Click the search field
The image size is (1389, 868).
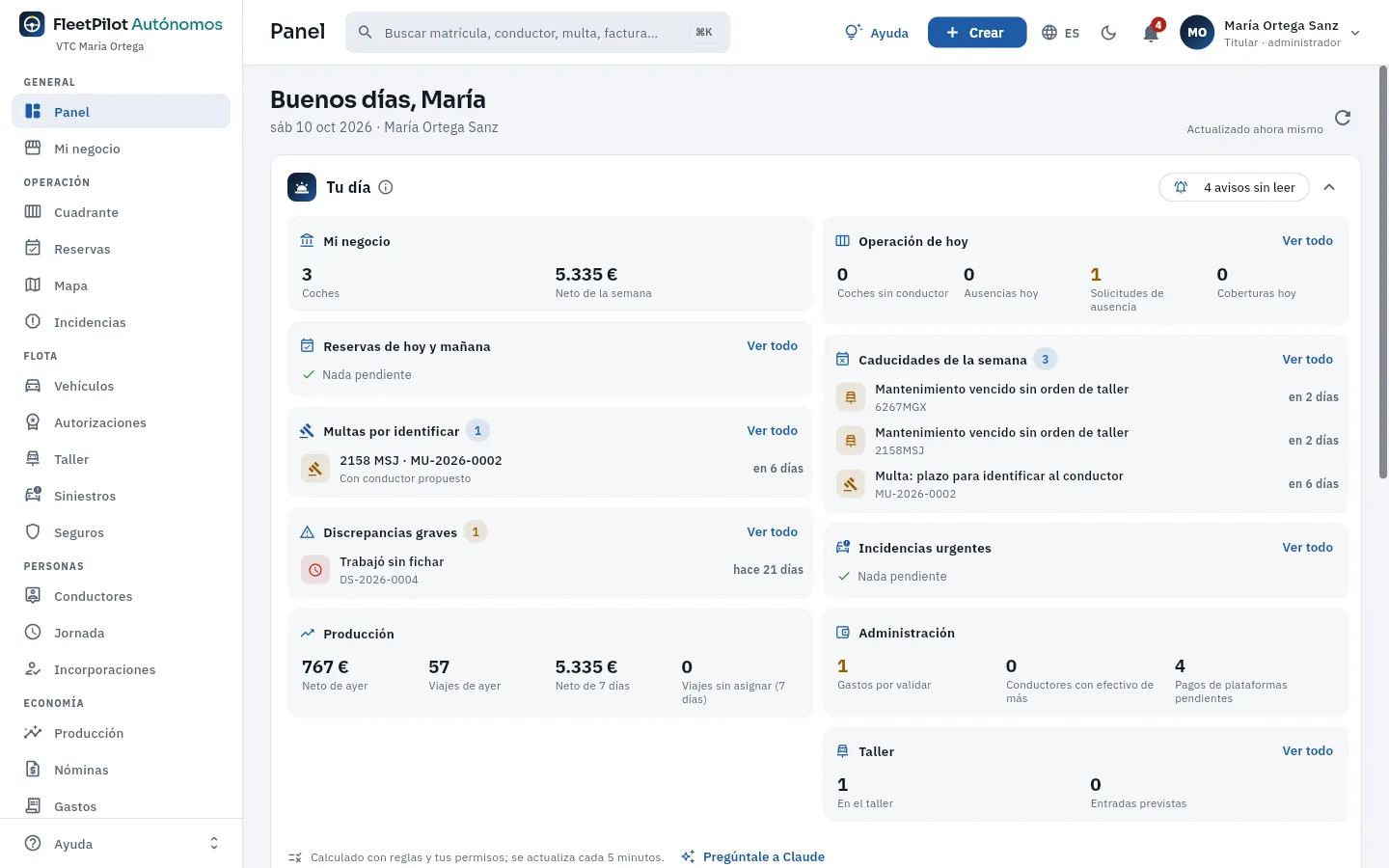click(538, 33)
